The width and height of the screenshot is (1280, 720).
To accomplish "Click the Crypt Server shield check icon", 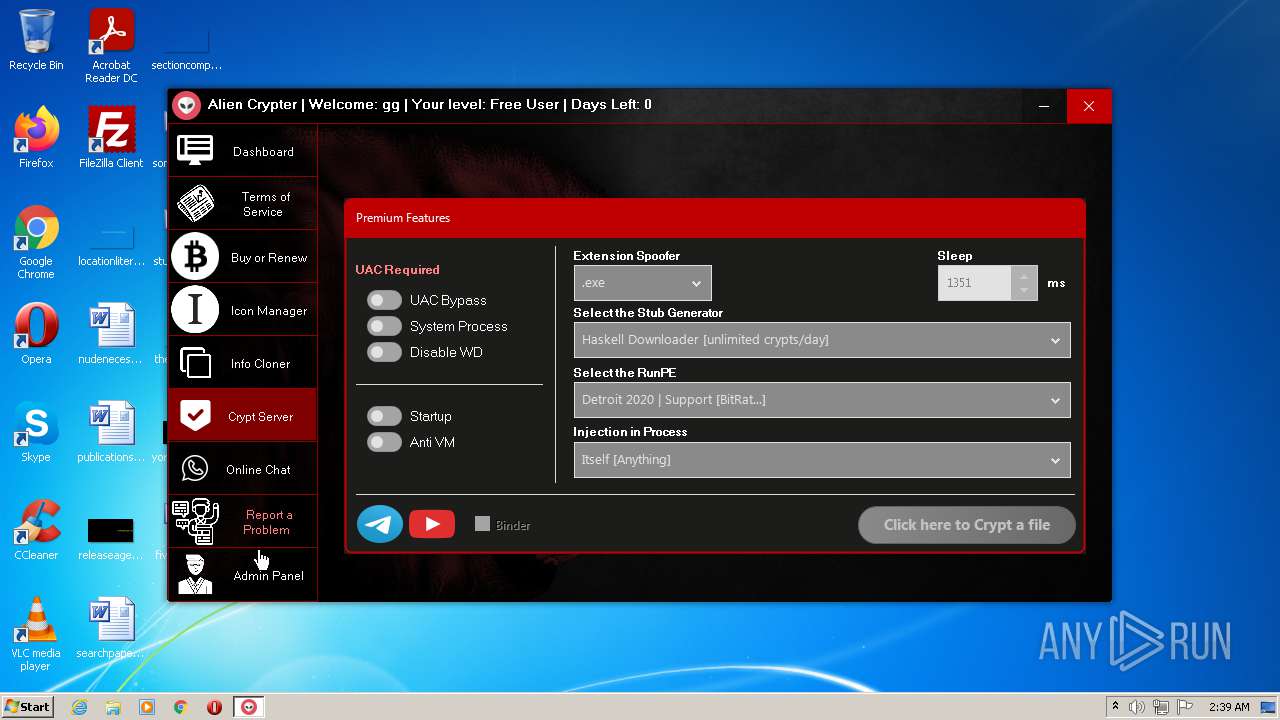I will (x=195, y=416).
